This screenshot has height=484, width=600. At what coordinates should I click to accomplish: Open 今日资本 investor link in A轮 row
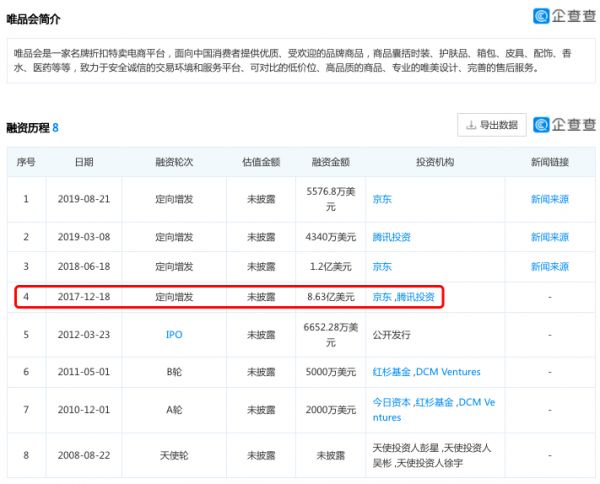[x=391, y=402]
